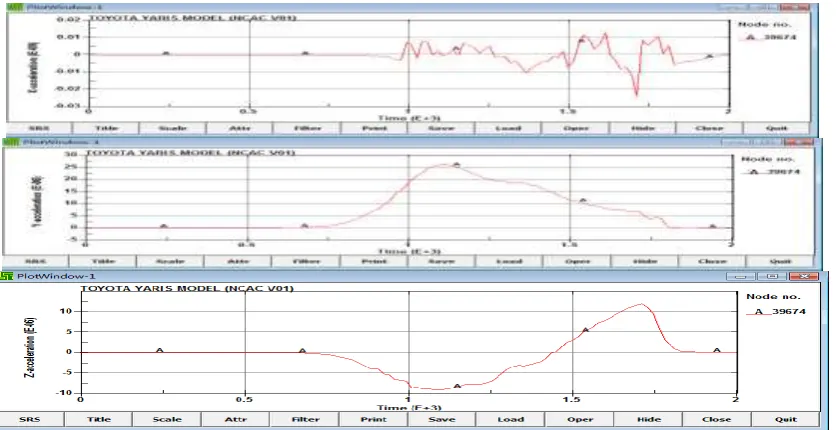Click 'Node no.' legend heading in Z-acceleration plot
Viewport: 837px width, 430px height.
773,297
